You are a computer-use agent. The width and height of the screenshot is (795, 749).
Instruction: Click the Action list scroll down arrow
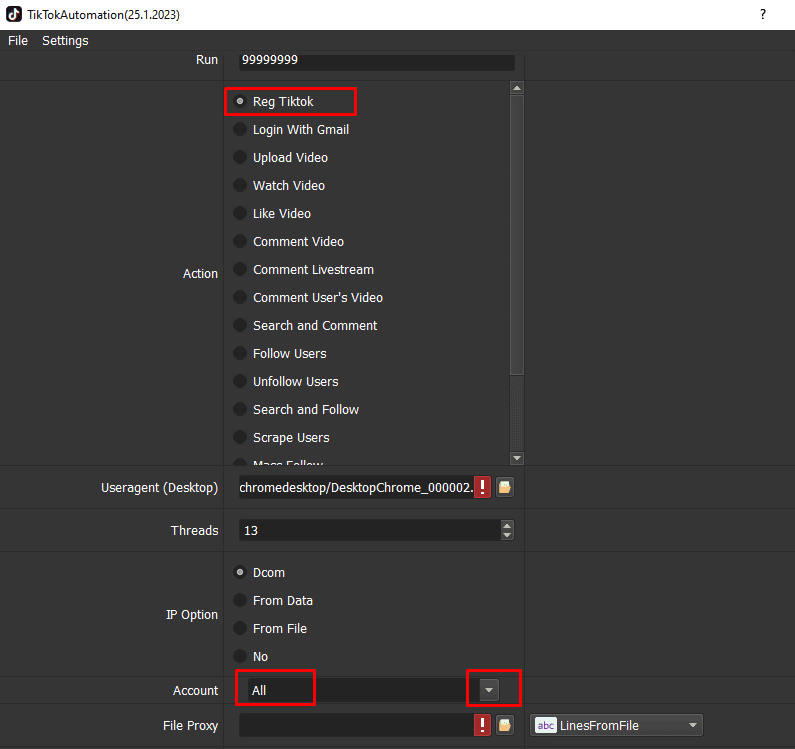pyautogui.click(x=517, y=458)
